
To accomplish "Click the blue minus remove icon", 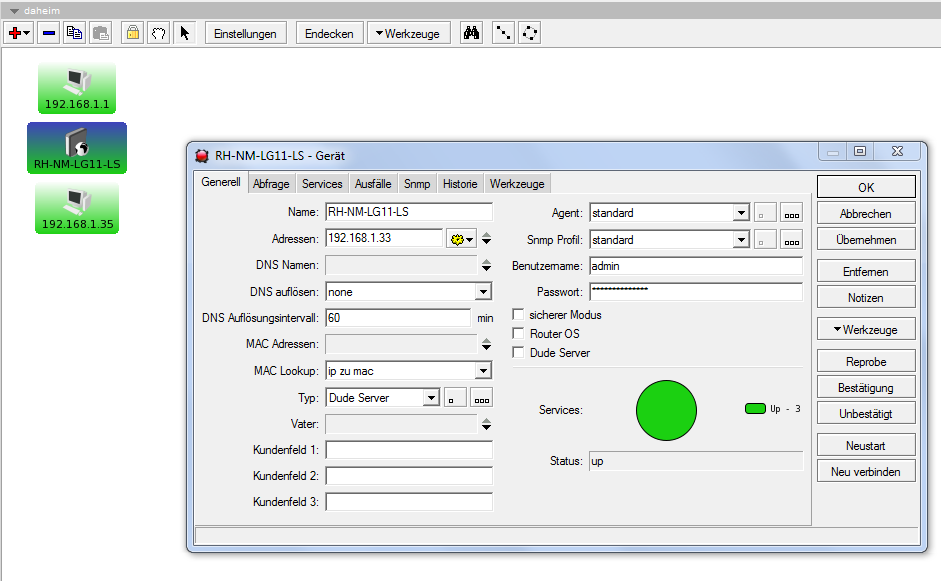I will click(x=48, y=33).
